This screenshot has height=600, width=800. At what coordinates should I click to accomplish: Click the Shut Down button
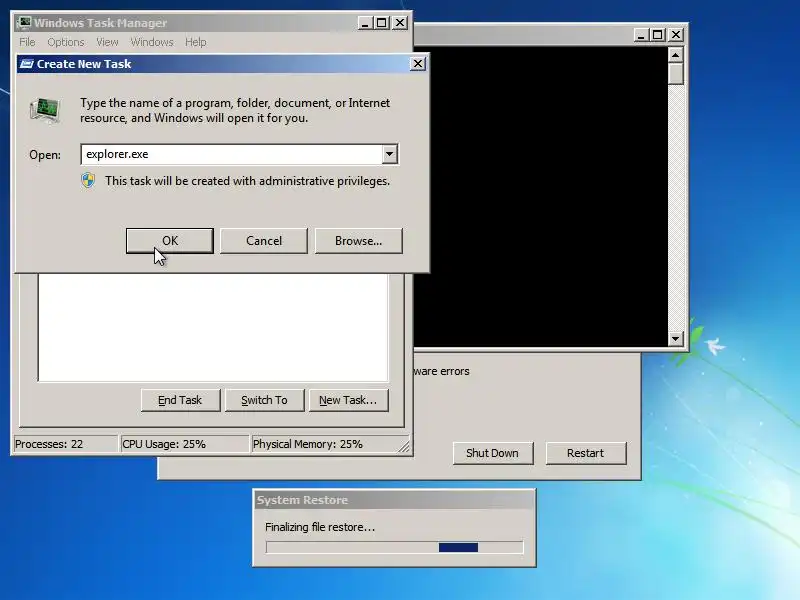492,453
